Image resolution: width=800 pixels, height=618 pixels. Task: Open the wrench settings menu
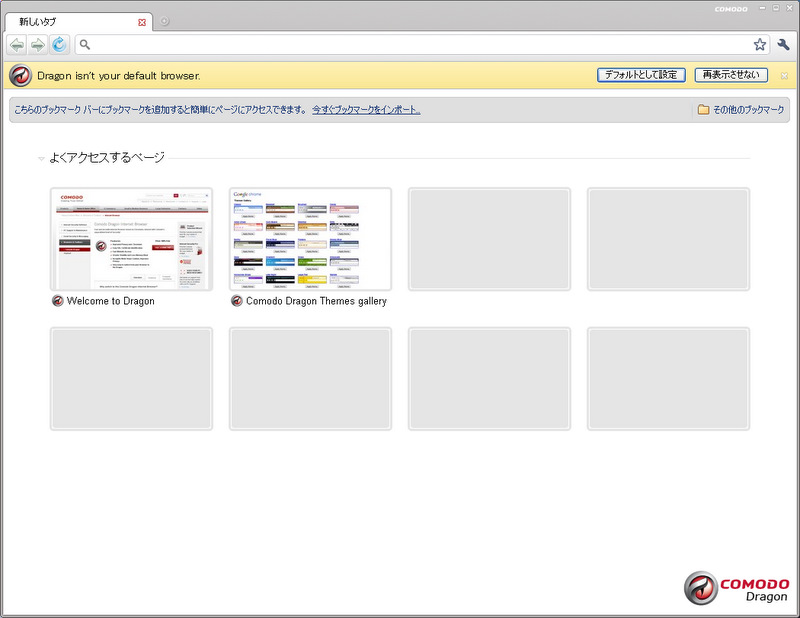783,45
